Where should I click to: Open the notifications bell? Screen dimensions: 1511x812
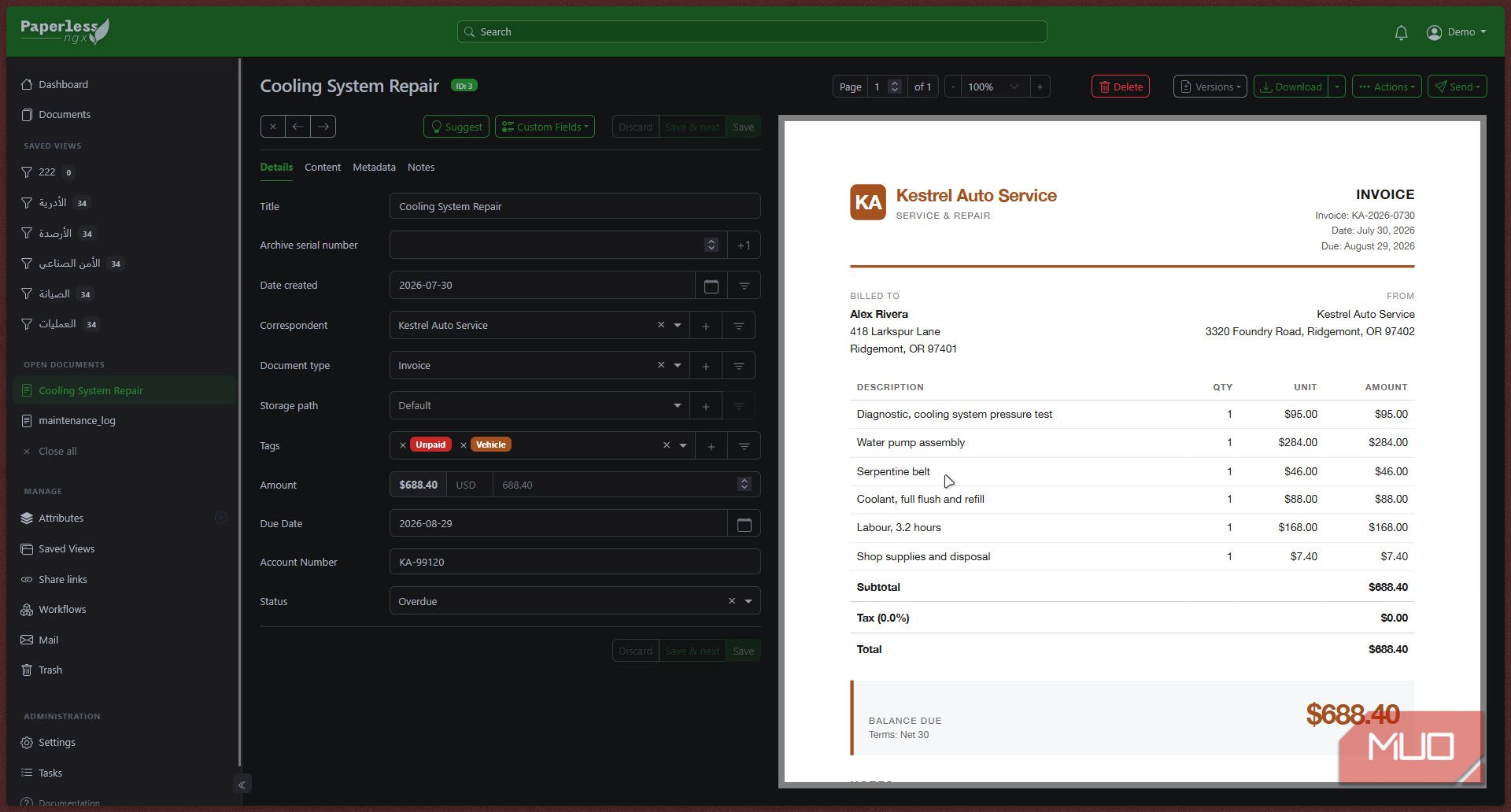tap(1401, 32)
